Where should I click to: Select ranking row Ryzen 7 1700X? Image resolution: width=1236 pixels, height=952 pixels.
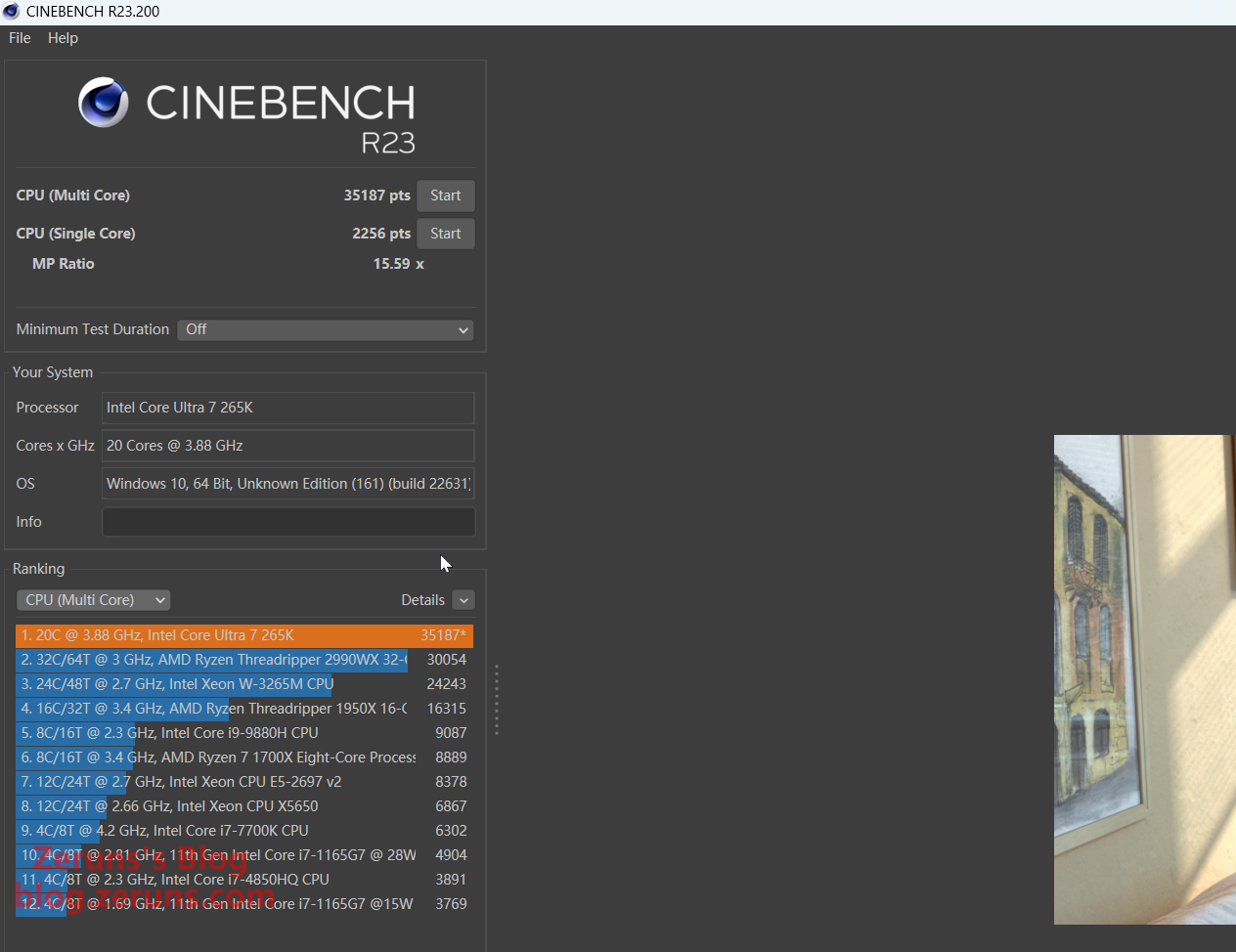click(244, 757)
